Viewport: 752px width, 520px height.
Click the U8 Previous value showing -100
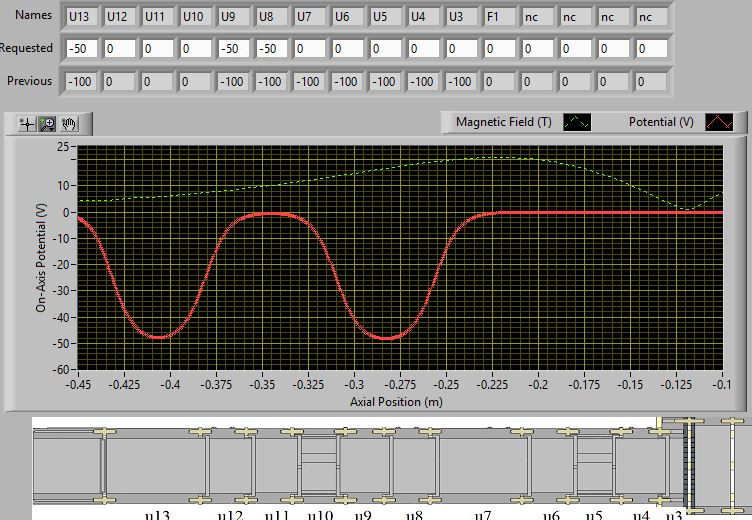pyautogui.click(x=271, y=82)
